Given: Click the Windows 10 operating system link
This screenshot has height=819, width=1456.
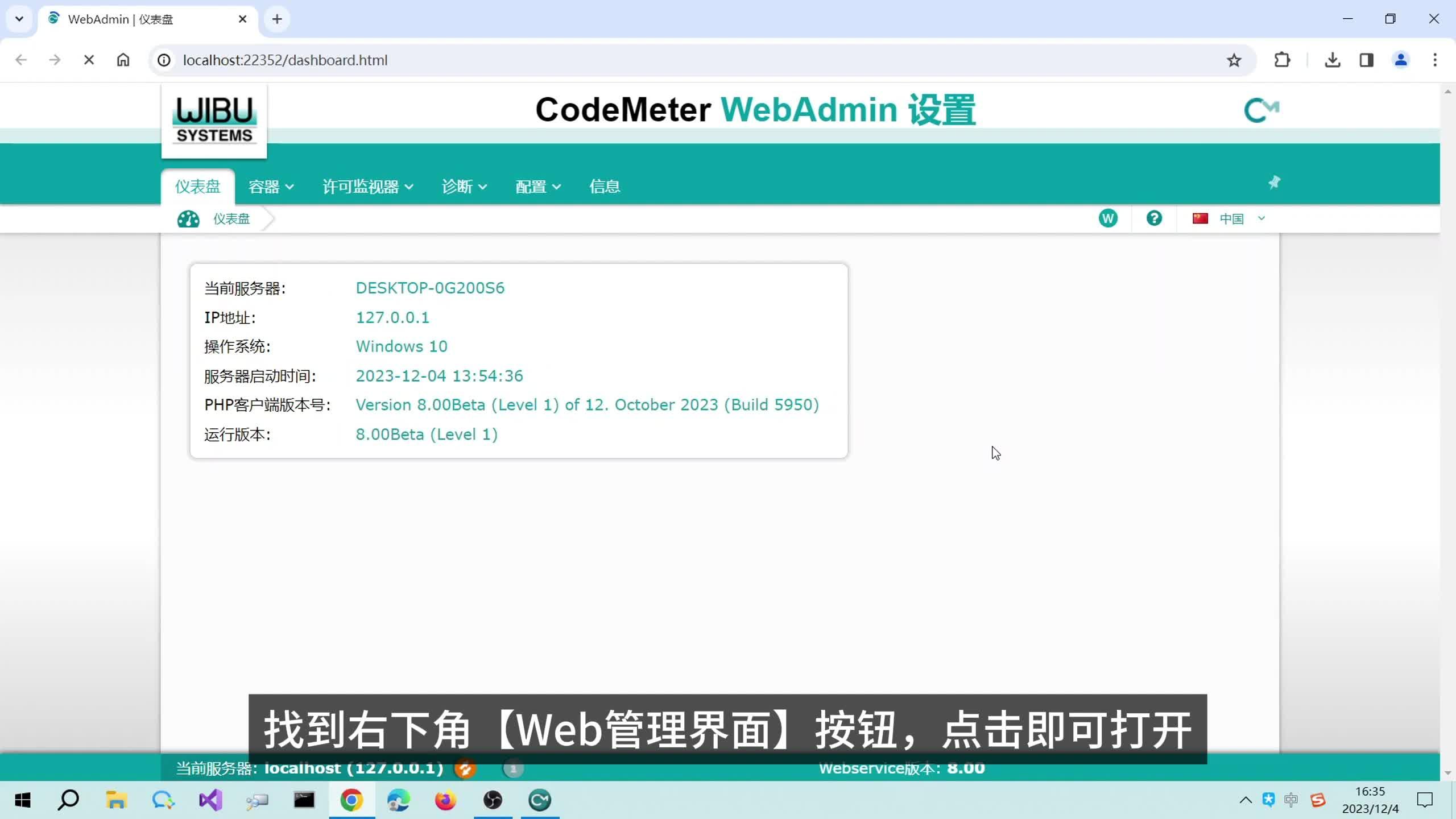Looking at the screenshot, I should tap(402, 346).
